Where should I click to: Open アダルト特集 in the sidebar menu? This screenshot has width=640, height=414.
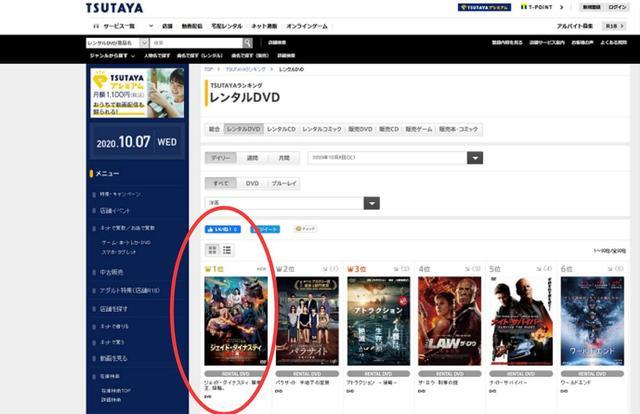(130, 291)
